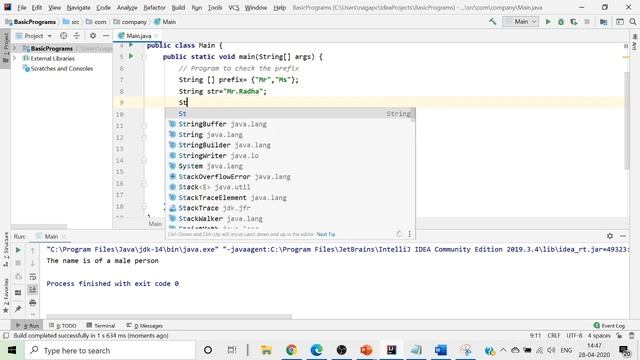Click the 9:11 line:column position indicator
Screen dimensions: 640x360
tap(535, 336)
